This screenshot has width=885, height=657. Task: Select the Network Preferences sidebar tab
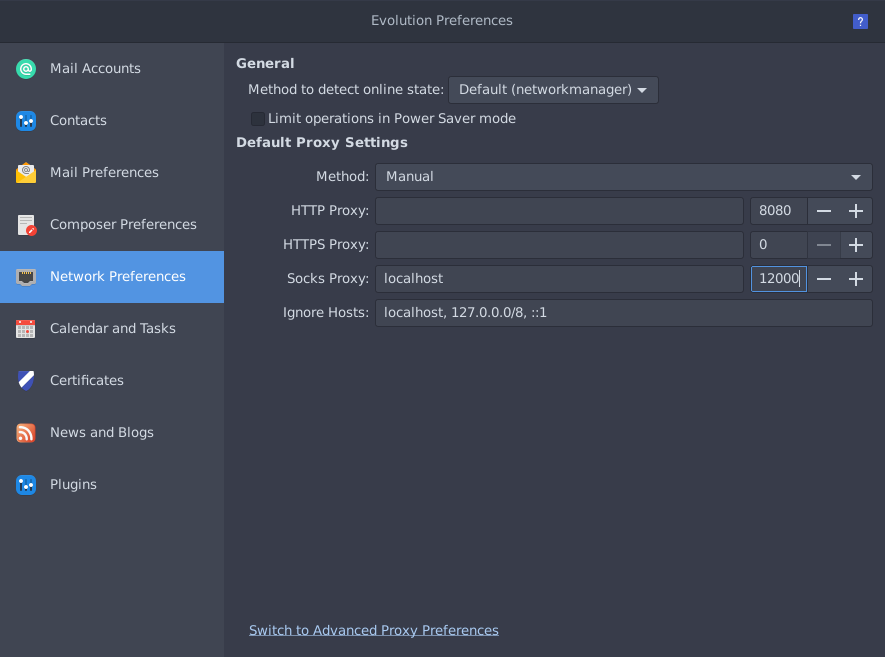pyautogui.click(x=112, y=277)
